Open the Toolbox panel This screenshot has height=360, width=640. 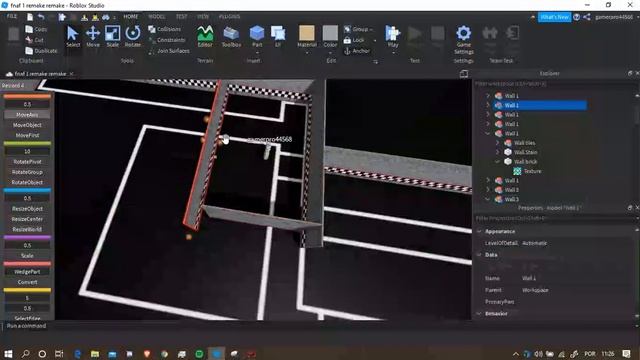coord(231,36)
